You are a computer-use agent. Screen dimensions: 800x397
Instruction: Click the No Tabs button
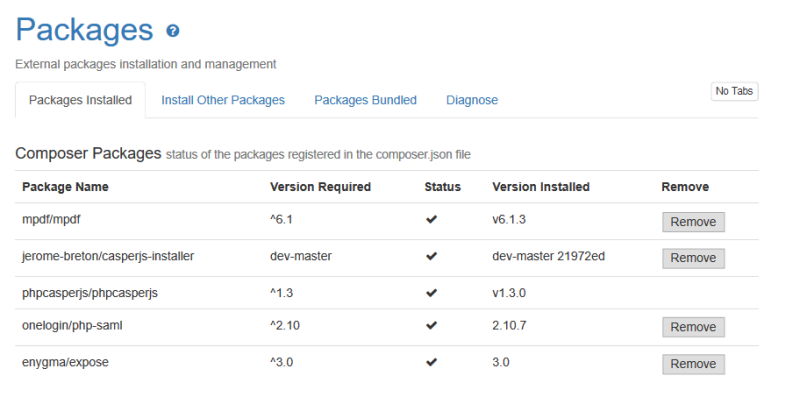[734, 91]
